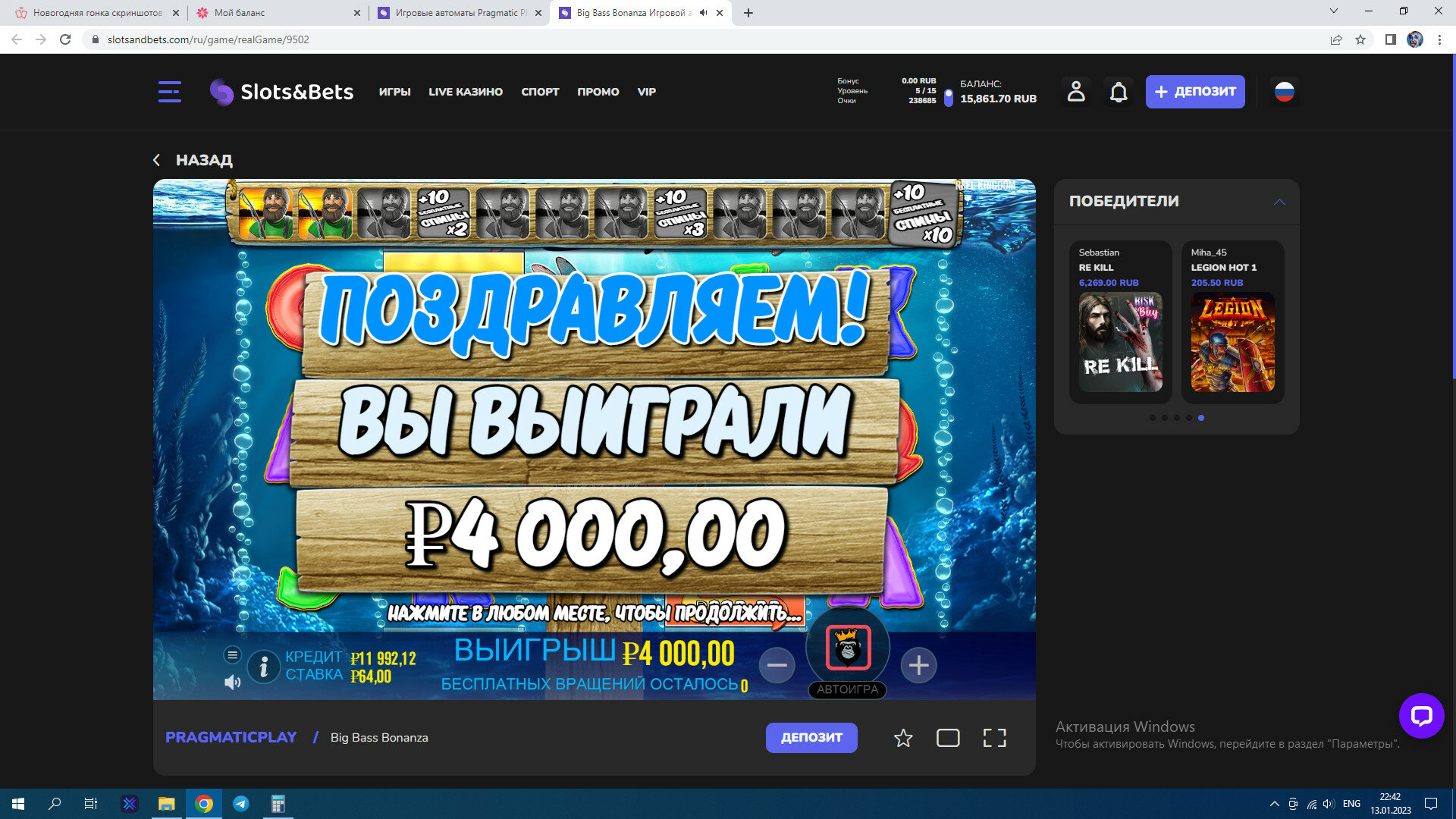The width and height of the screenshot is (1456, 819).
Task: Click the game info button
Action: 263,667
